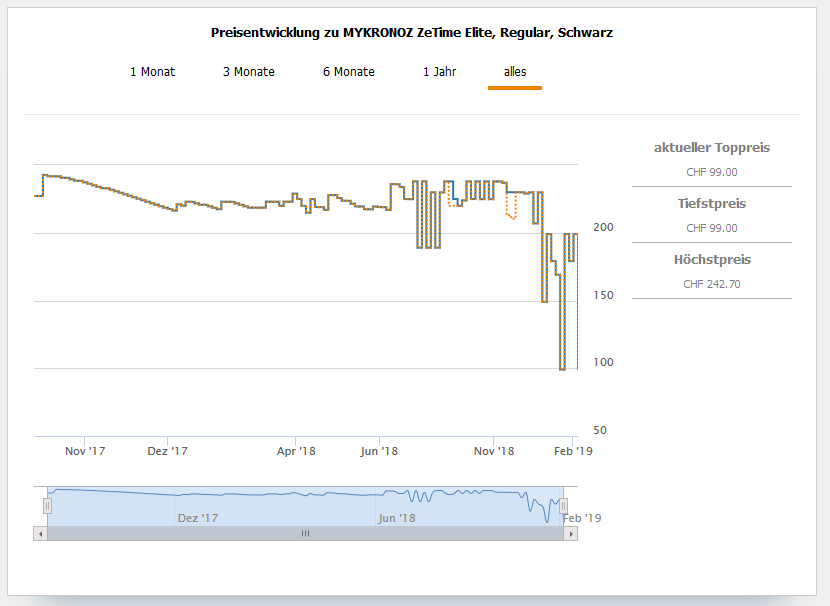Viewport: 830px width, 606px height.
Task: Click the right navigator range handle
Action: [x=563, y=506]
